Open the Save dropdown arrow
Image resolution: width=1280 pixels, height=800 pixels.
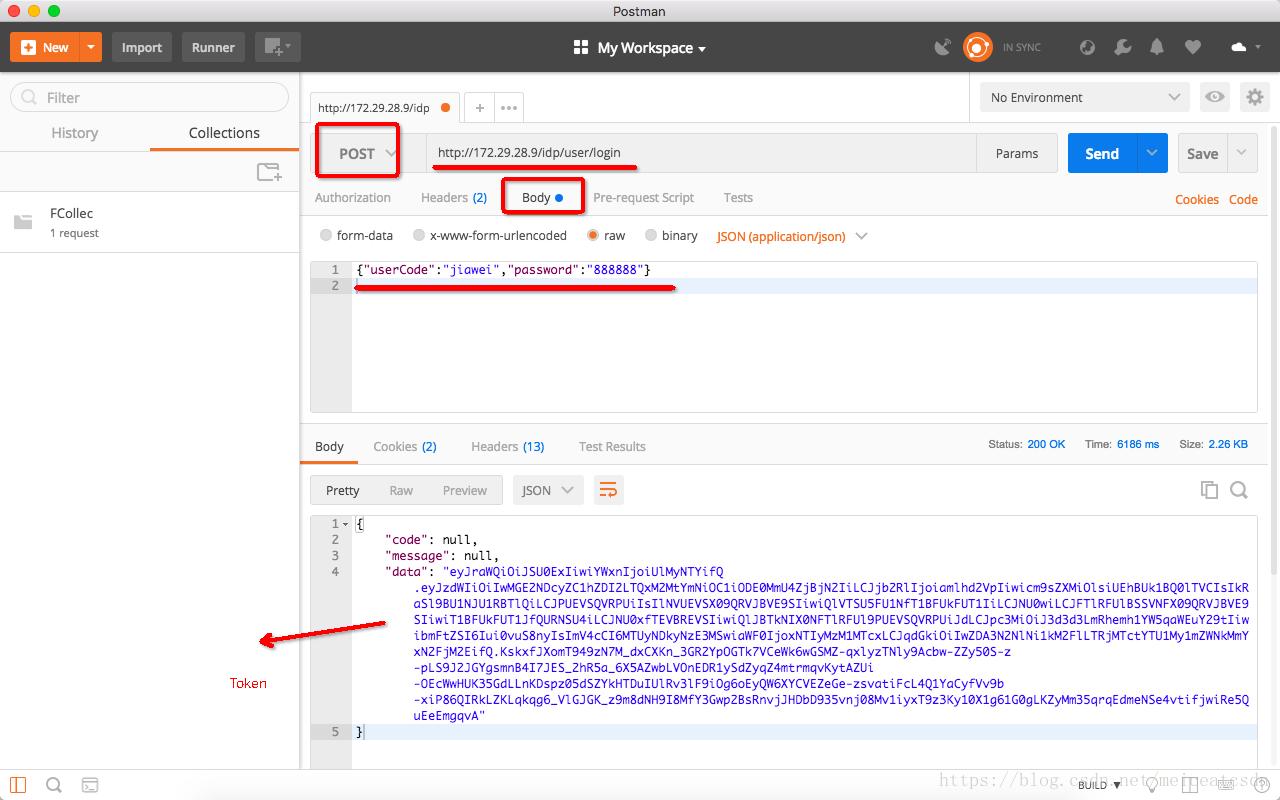pos(1241,153)
